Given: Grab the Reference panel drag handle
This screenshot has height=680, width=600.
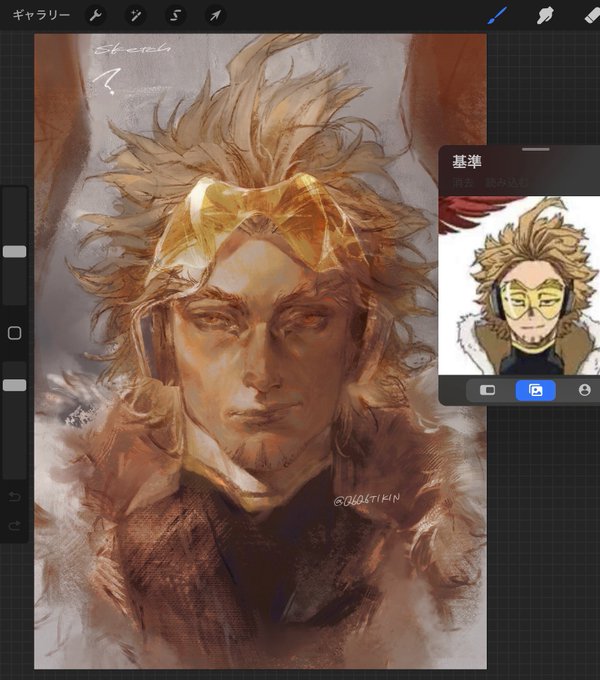Looking at the screenshot, I should point(536,150).
